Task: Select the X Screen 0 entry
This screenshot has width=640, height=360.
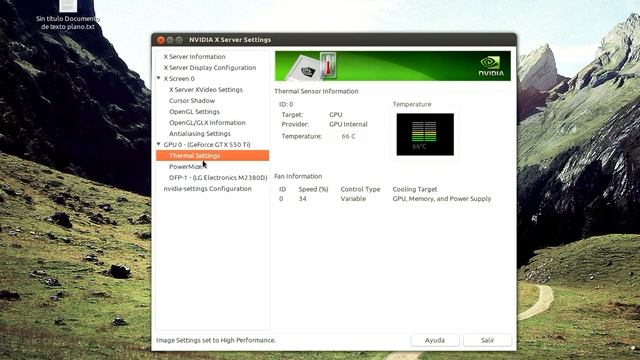Action: click(x=179, y=79)
